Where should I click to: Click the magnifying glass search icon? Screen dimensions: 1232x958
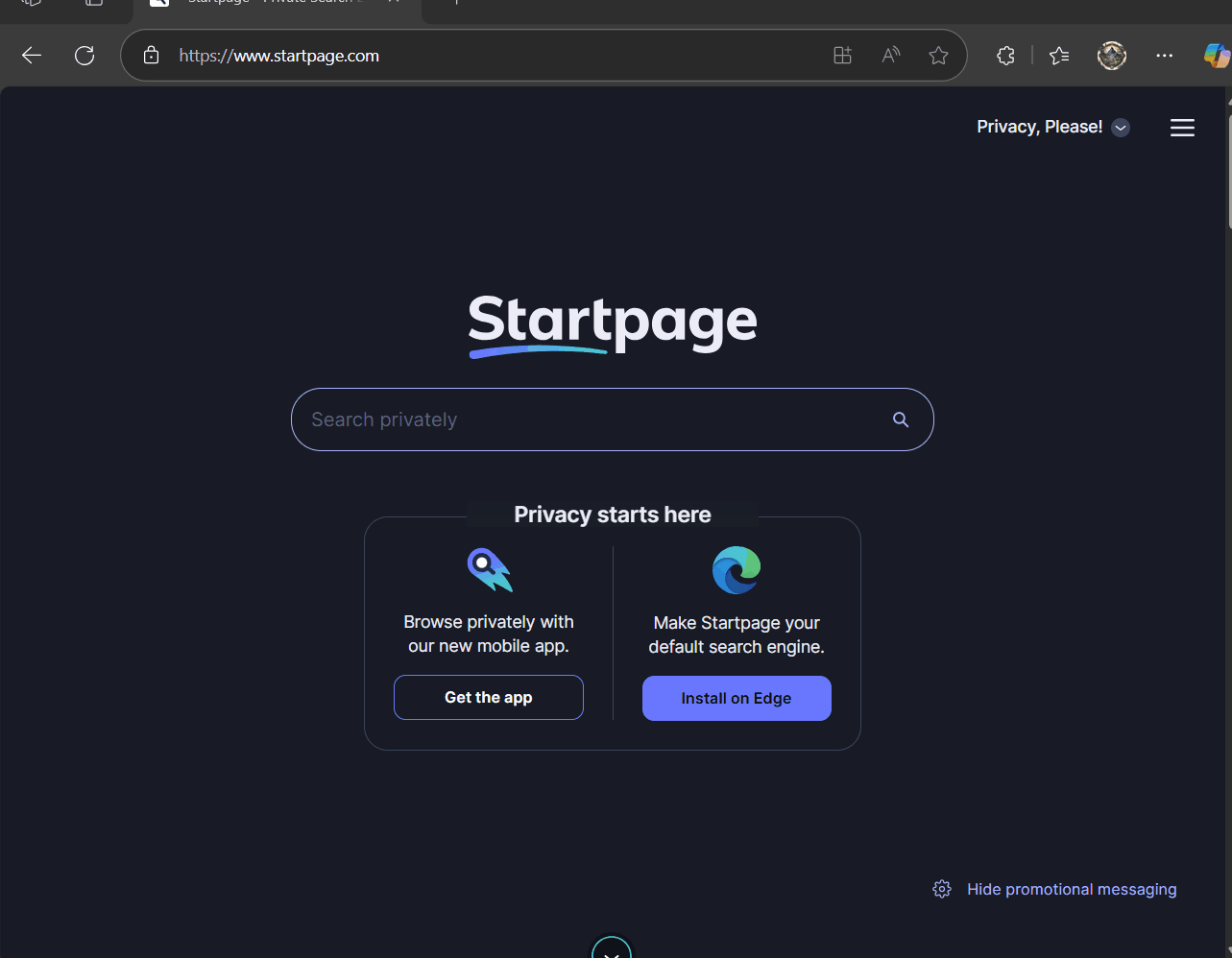click(901, 419)
